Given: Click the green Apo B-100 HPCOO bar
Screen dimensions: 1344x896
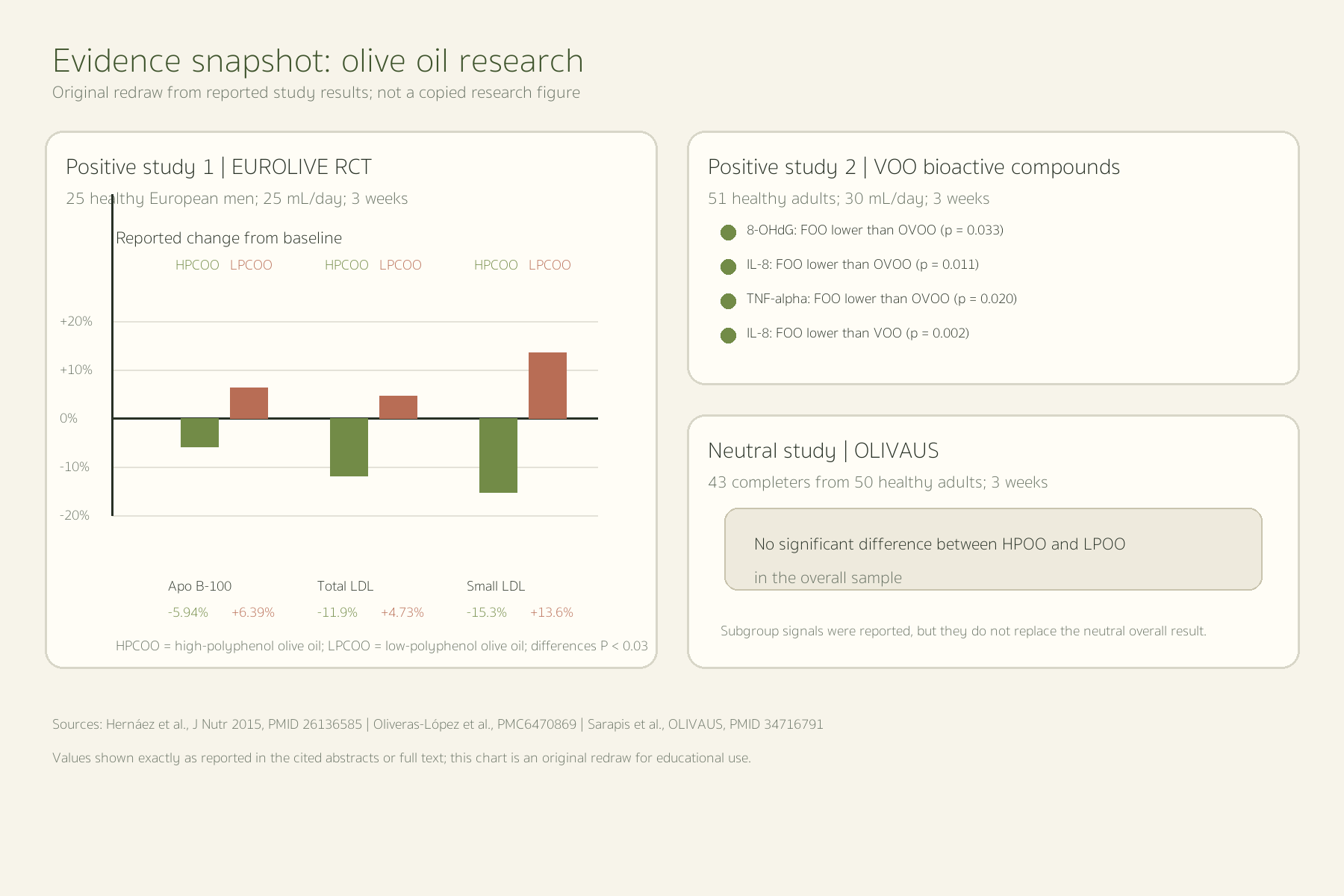Looking at the screenshot, I should (x=199, y=432).
